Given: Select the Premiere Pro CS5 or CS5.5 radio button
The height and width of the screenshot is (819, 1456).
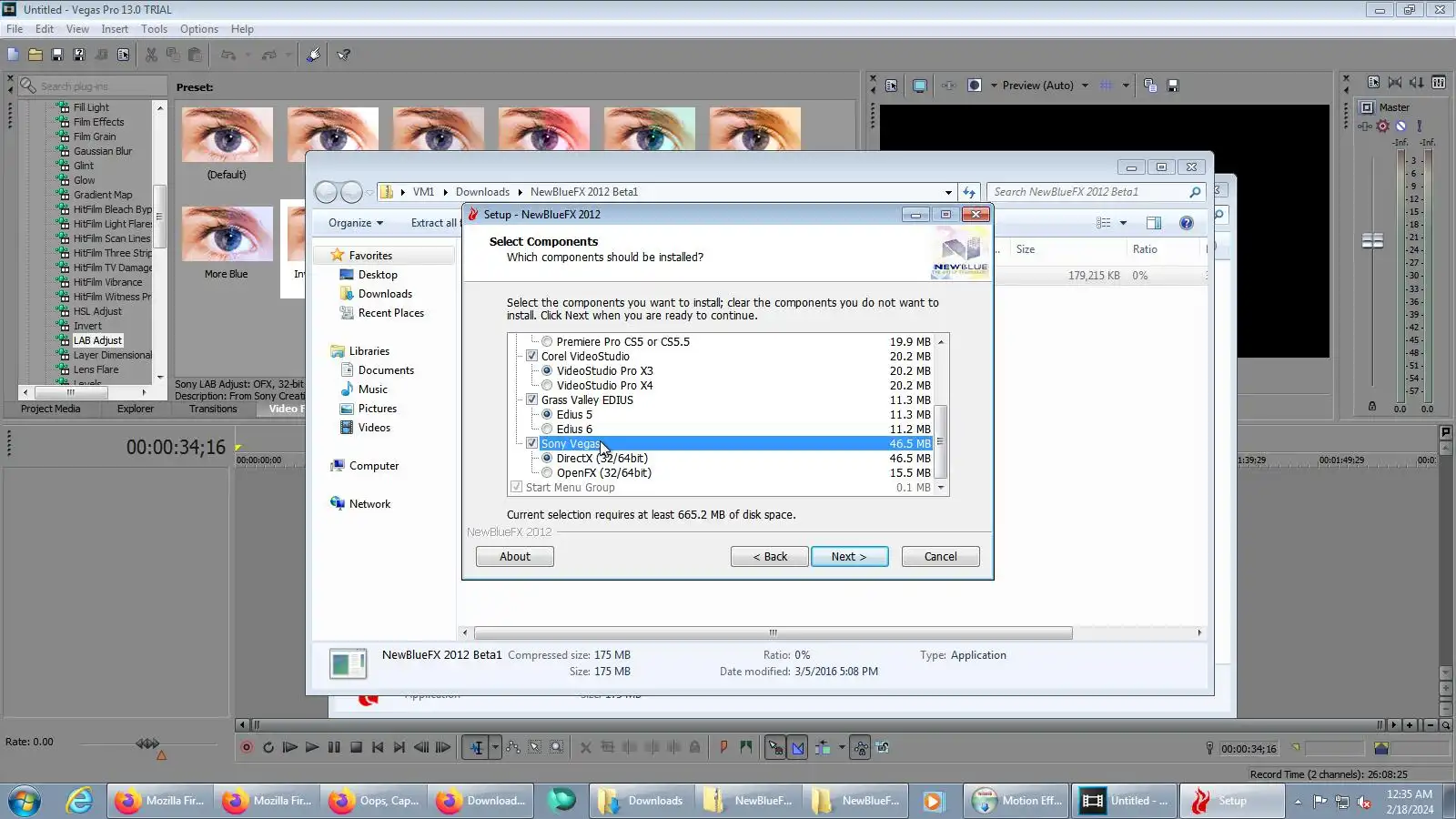Looking at the screenshot, I should click(x=547, y=342).
